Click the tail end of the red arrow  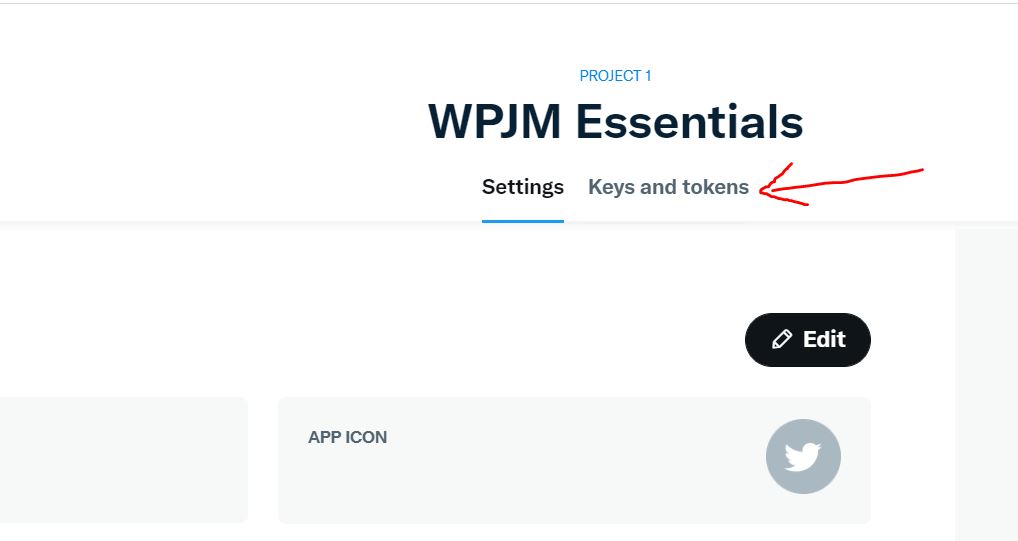[919, 171]
